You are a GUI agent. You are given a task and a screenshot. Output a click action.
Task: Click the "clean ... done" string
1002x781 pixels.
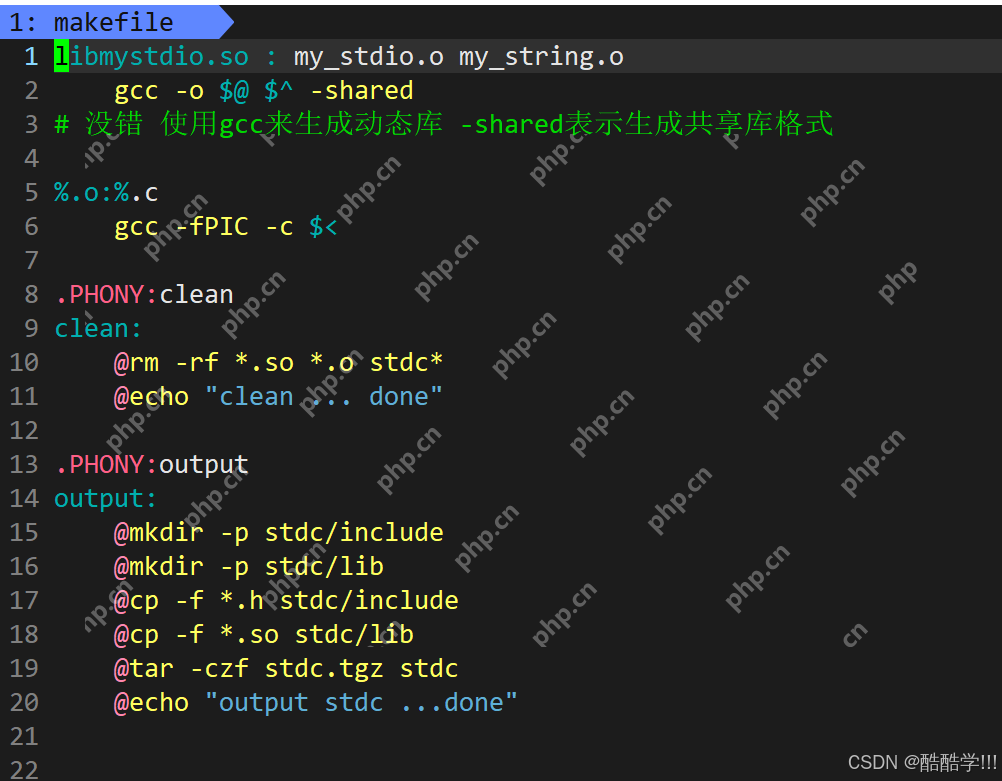point(324,396)
